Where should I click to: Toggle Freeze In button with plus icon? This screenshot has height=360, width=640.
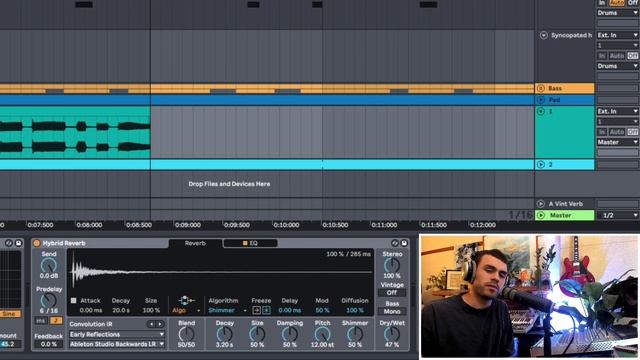point(266,311)
